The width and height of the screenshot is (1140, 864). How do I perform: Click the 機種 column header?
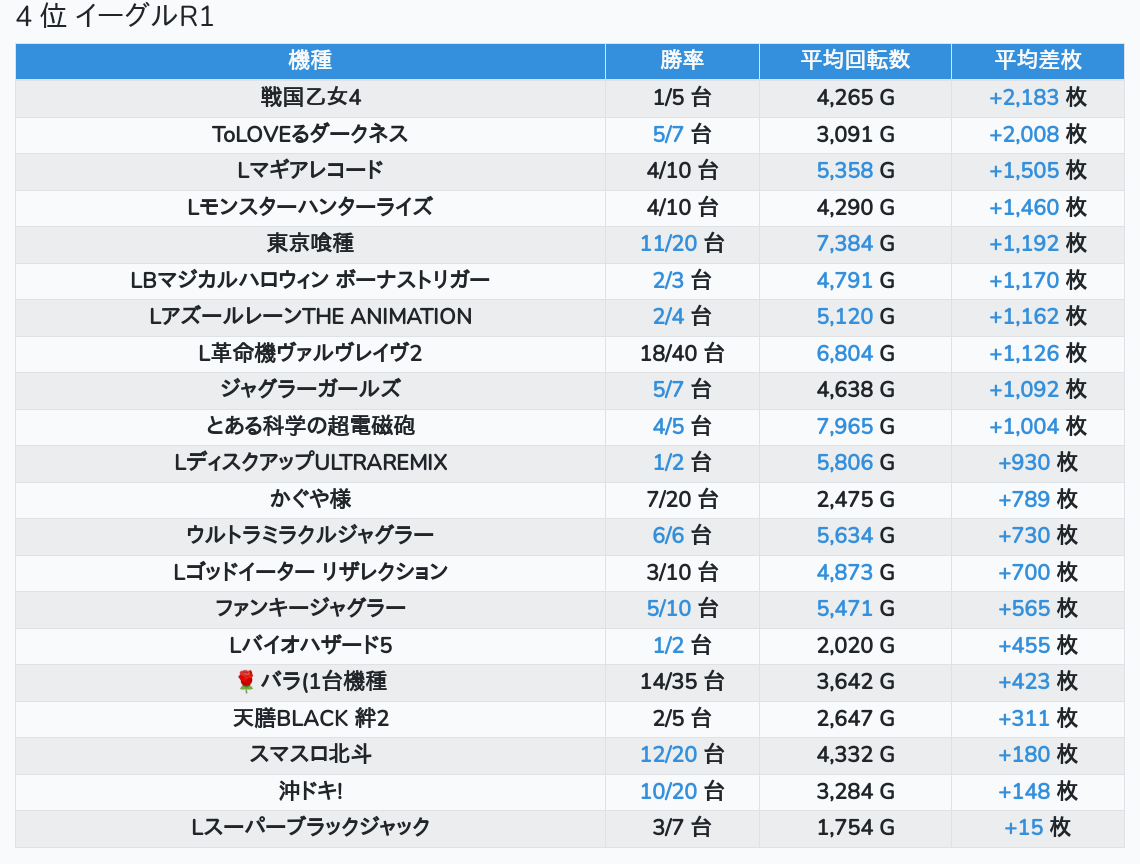(x=310, y=60)
